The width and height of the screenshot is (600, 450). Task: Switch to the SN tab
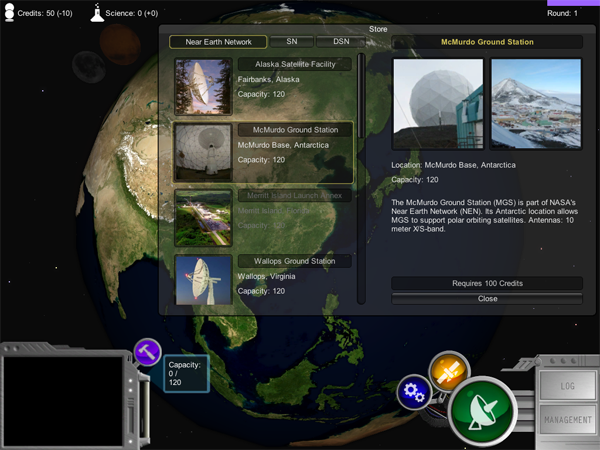292,41
